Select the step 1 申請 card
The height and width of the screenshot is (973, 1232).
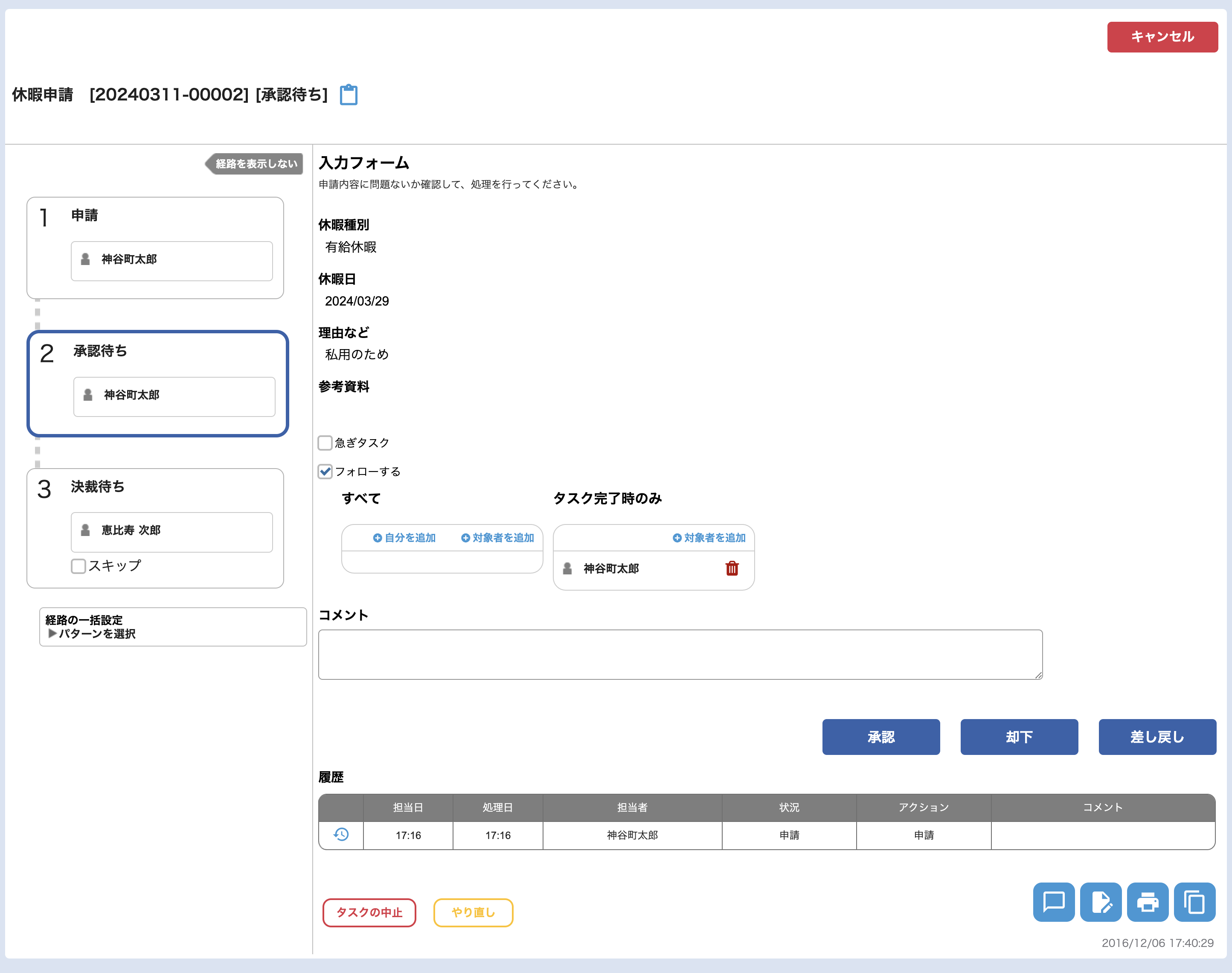155,248
